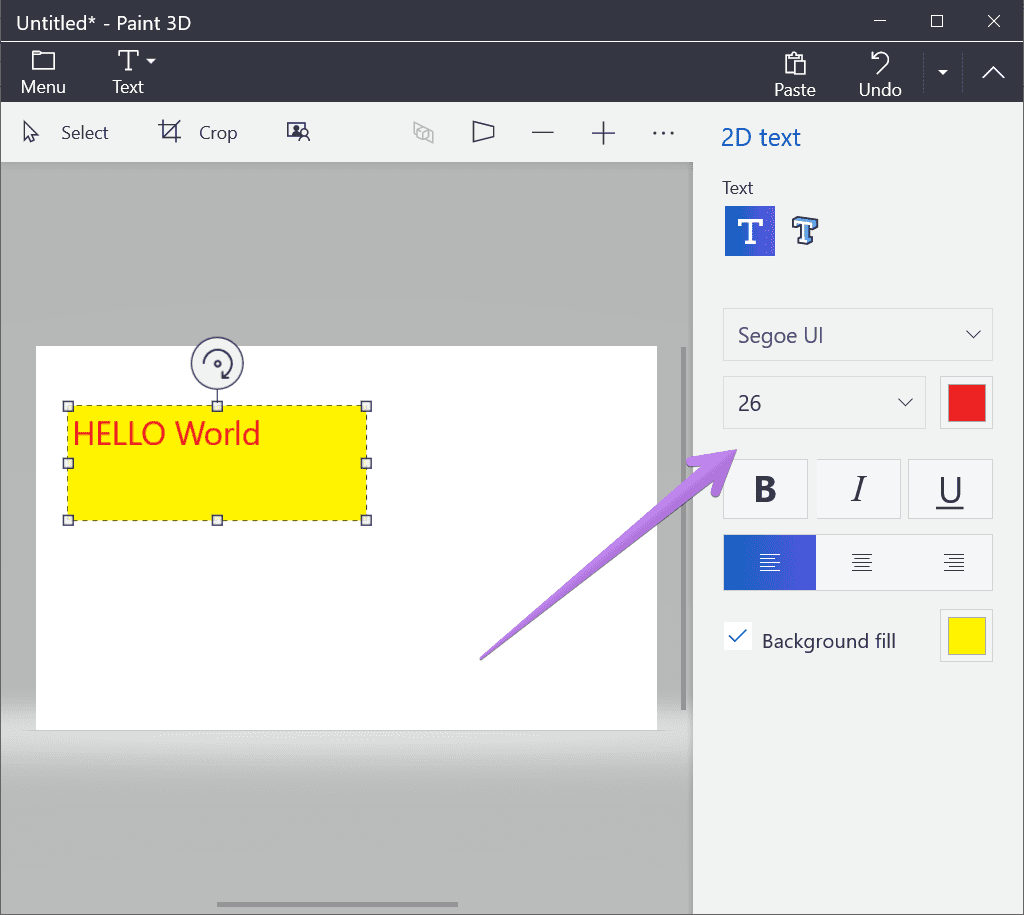This screenshot has width=1024, height=915.
Task: Pick the red text color swatch
Action: coord(967,402)
